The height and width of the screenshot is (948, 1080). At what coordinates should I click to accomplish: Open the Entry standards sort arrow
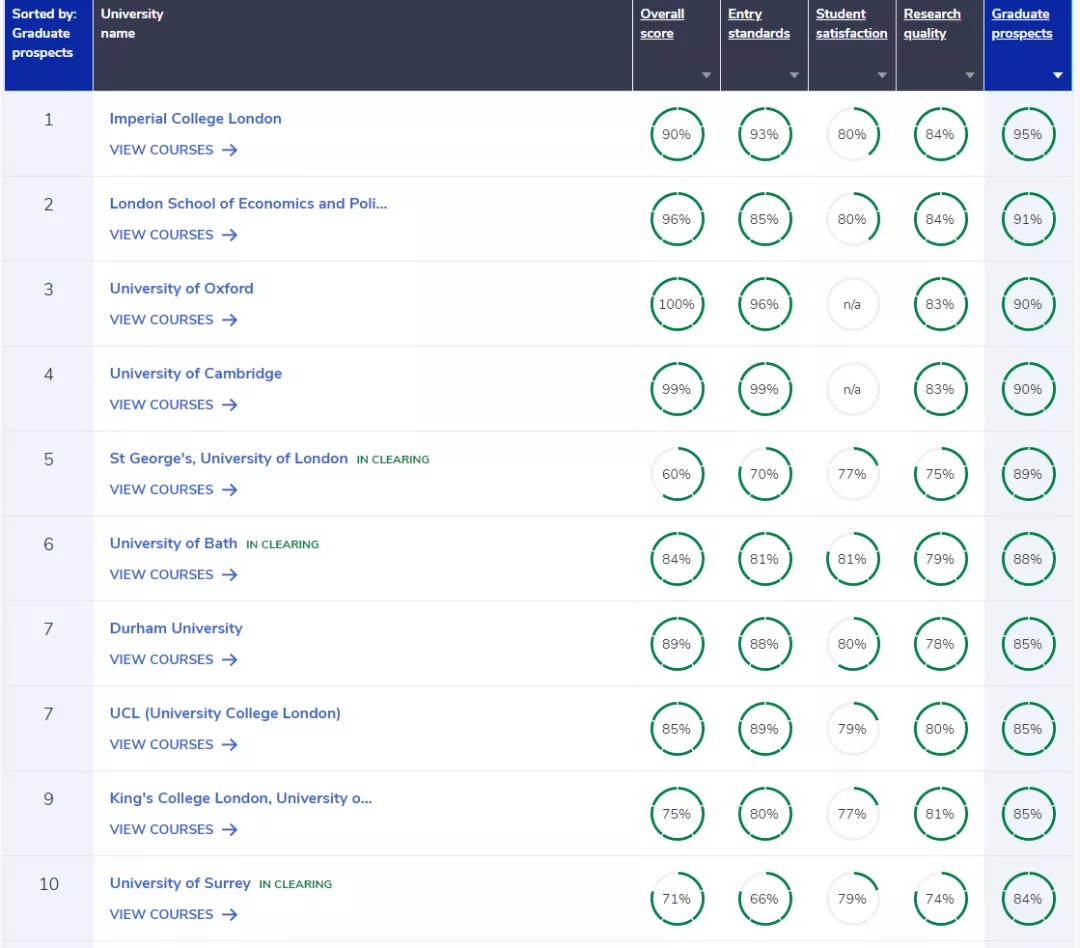pyautogui.click(x=794, y=75)
